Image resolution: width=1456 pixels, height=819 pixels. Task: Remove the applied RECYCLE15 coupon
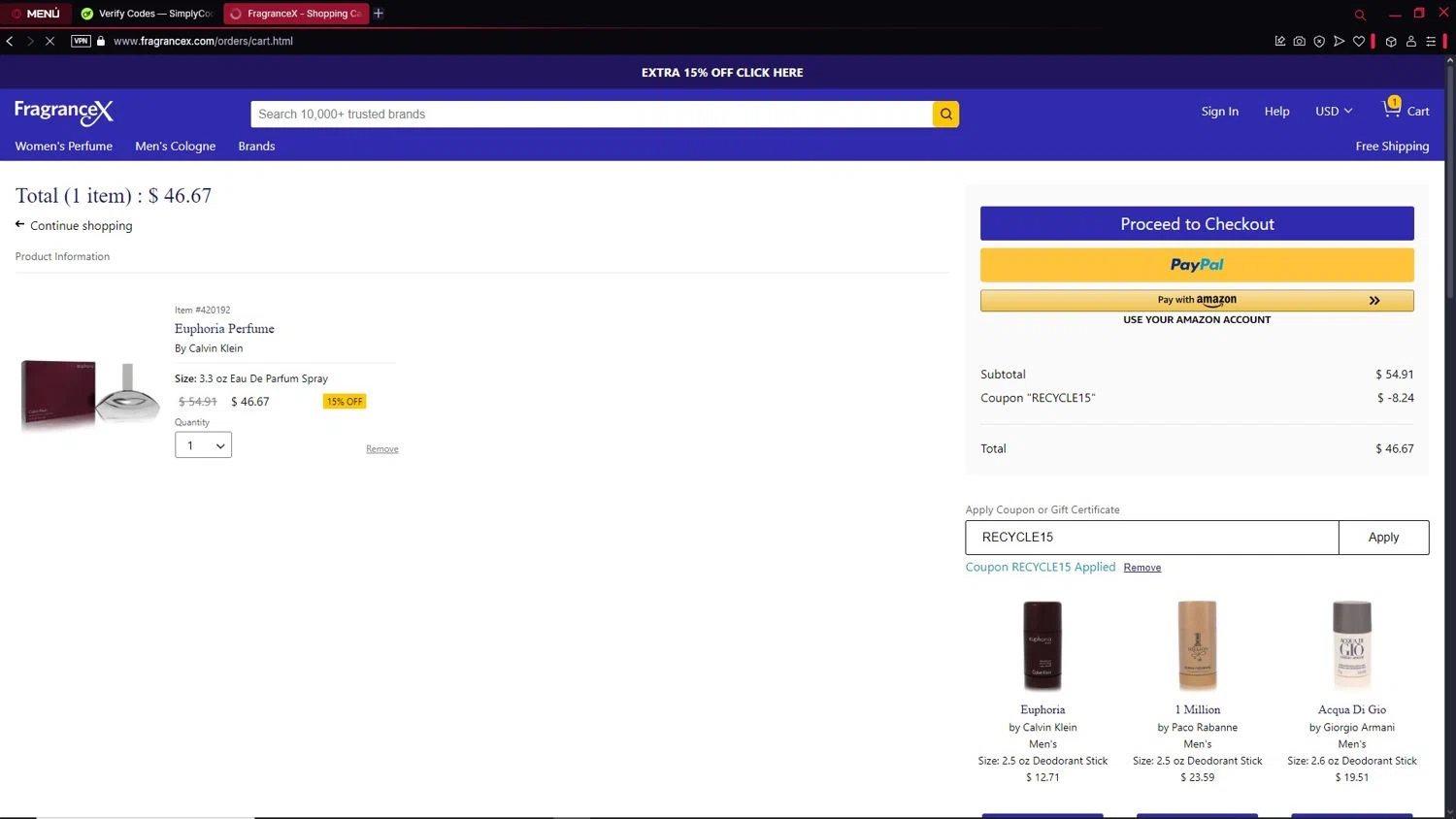pyautogui.click(x=1142, y=568)
